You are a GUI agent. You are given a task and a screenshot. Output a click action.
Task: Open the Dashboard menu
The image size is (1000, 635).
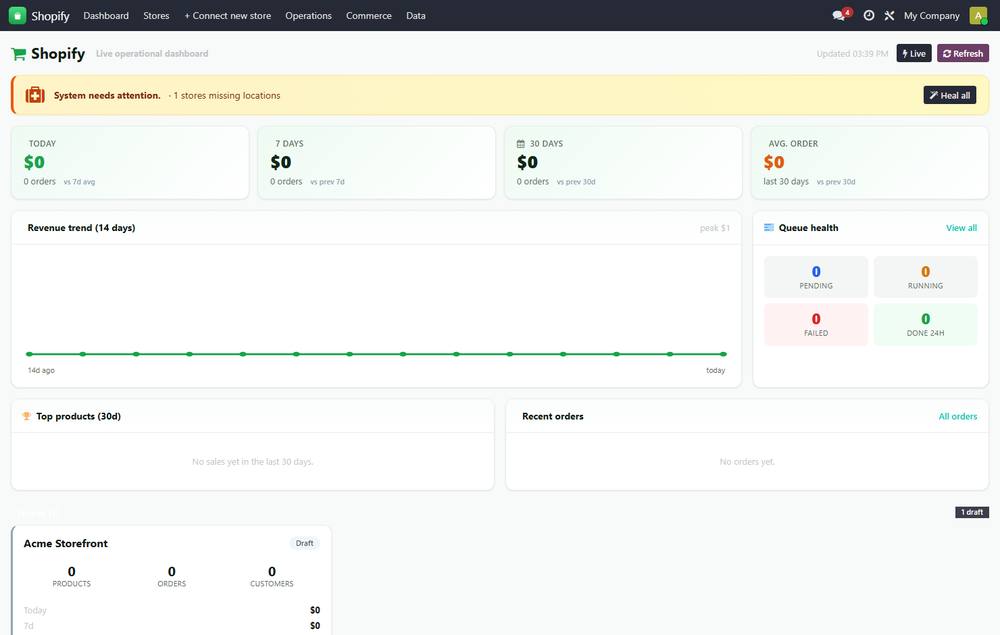tap(106, 15)
